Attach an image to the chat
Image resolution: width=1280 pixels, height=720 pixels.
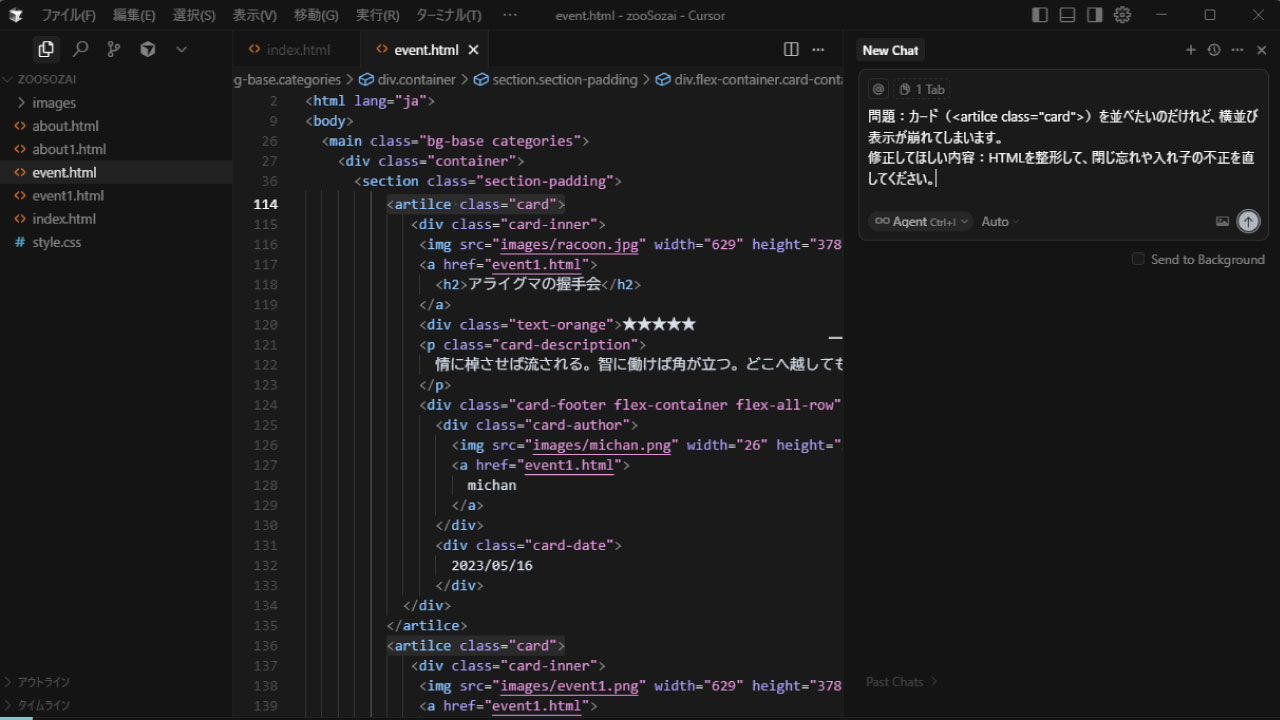(x=1222, y=221)
